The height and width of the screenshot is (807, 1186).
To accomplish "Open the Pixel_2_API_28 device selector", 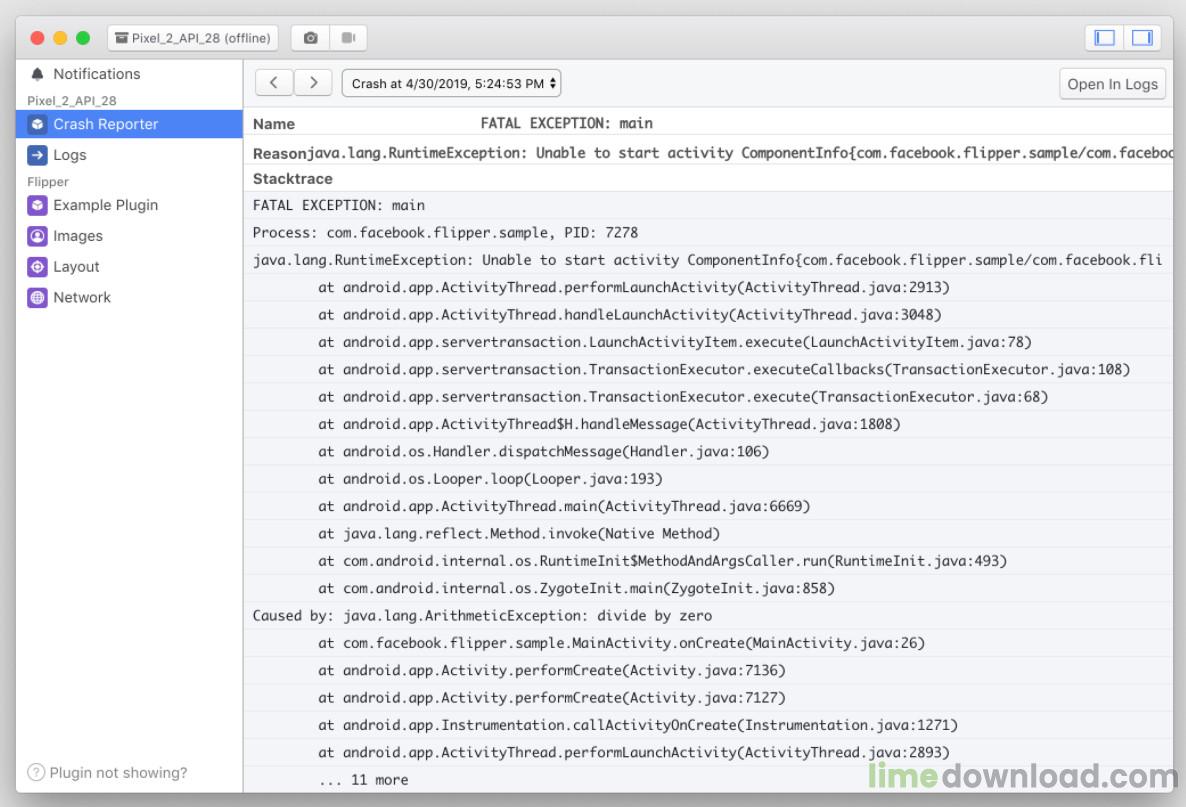I will [x=193, y=38].
